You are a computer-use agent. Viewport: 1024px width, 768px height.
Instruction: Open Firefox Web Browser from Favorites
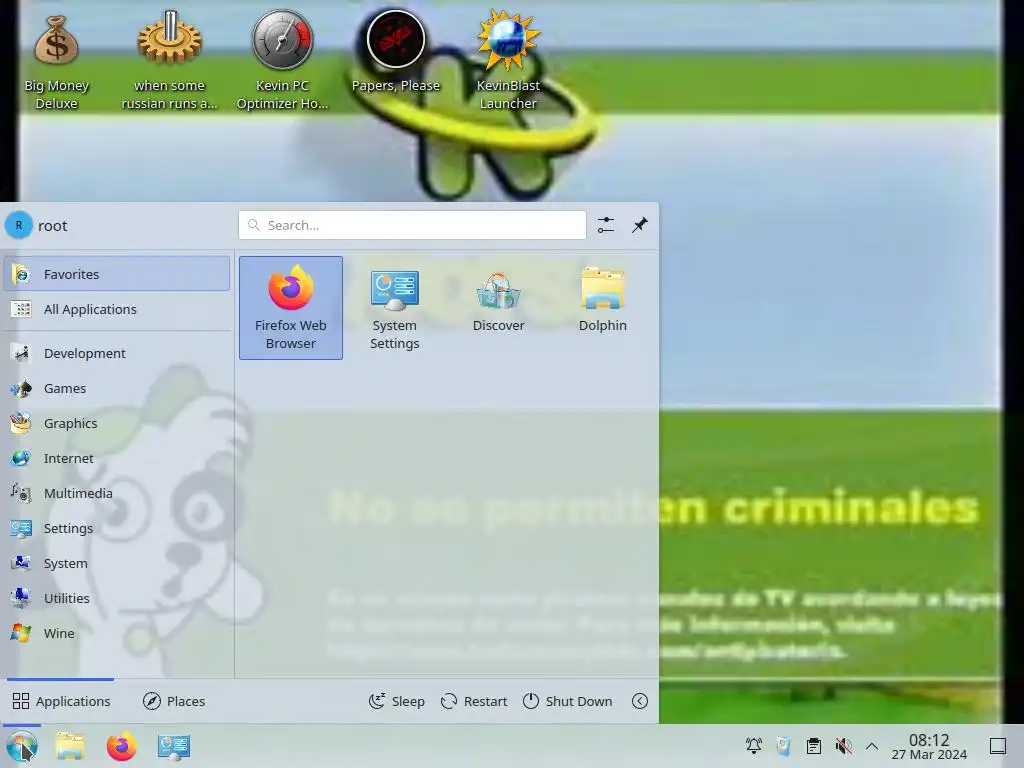tap(291, 308)
